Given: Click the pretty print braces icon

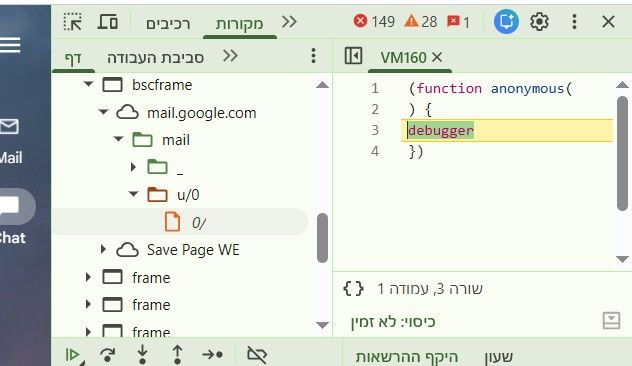Looking at the screenshot, I should pyautogui.click(x=353, y=289).
